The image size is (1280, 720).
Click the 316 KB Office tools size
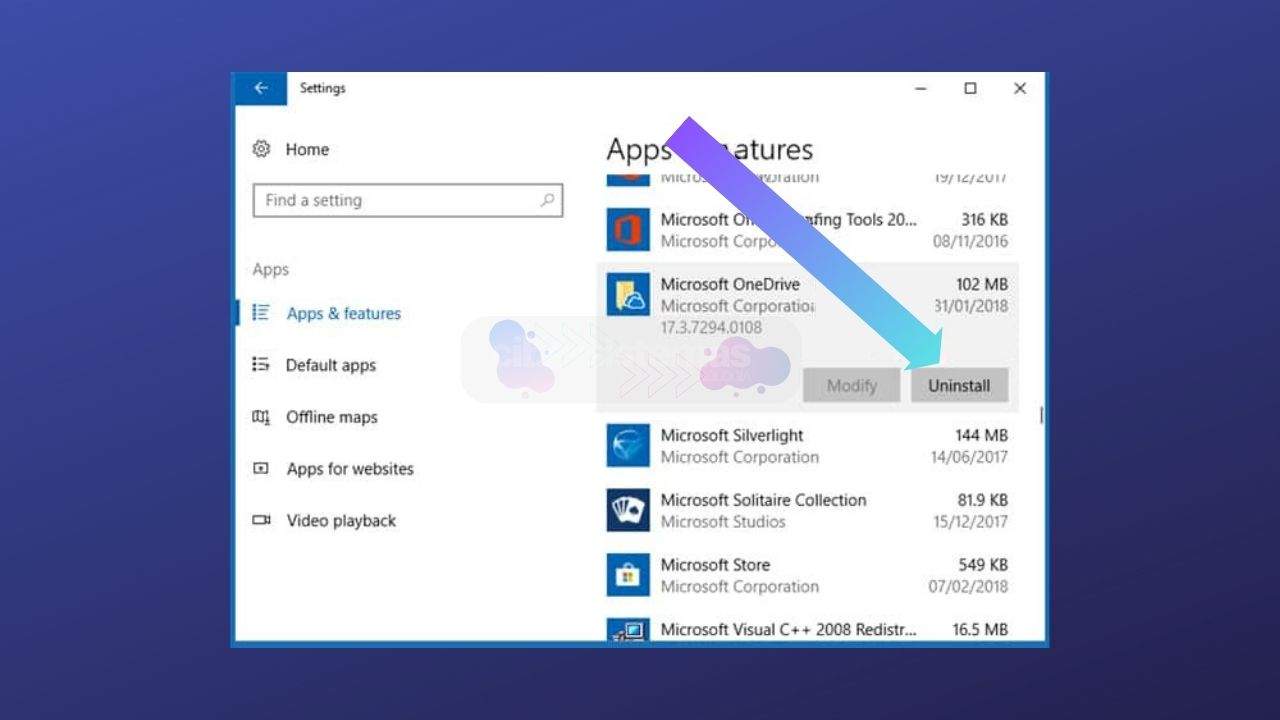985,219
